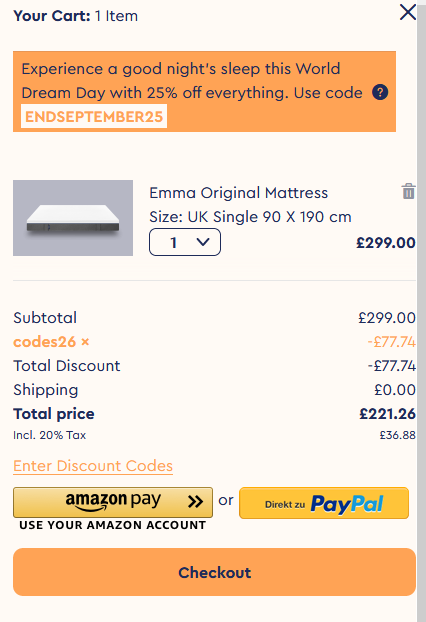Click the Checkout button
The height and width of the screenshot is (622, 426).
(x=214, y=572)
